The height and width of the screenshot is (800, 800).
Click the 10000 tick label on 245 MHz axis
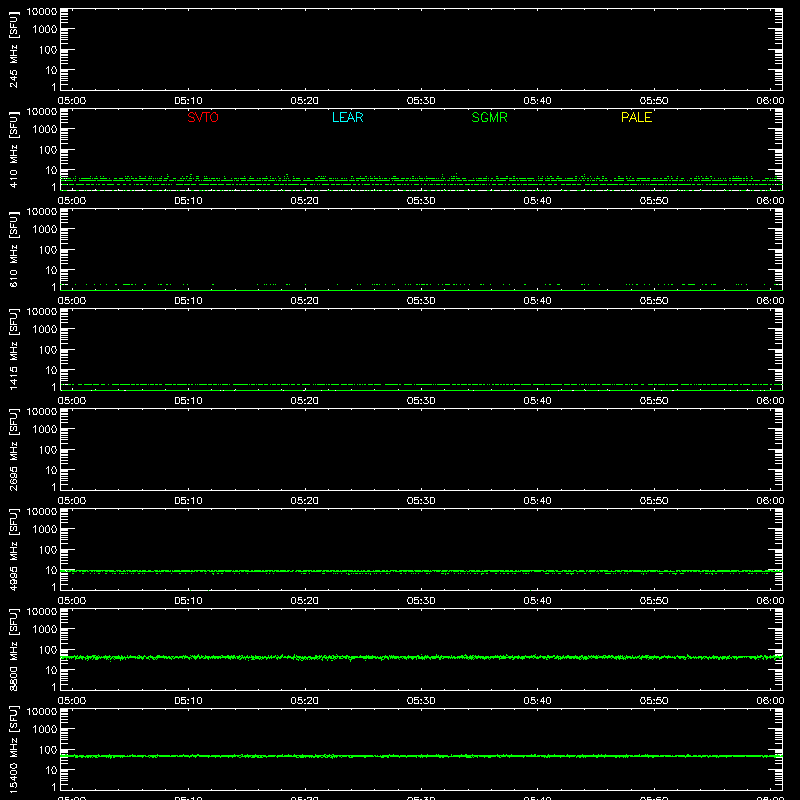pyautogui.click(x=42, y=12)
